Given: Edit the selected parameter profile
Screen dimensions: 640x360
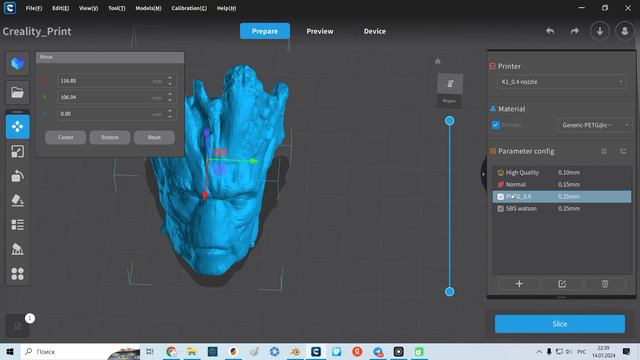Looking at the screenshot, I should pyautogui.click(x=562, y=284).
